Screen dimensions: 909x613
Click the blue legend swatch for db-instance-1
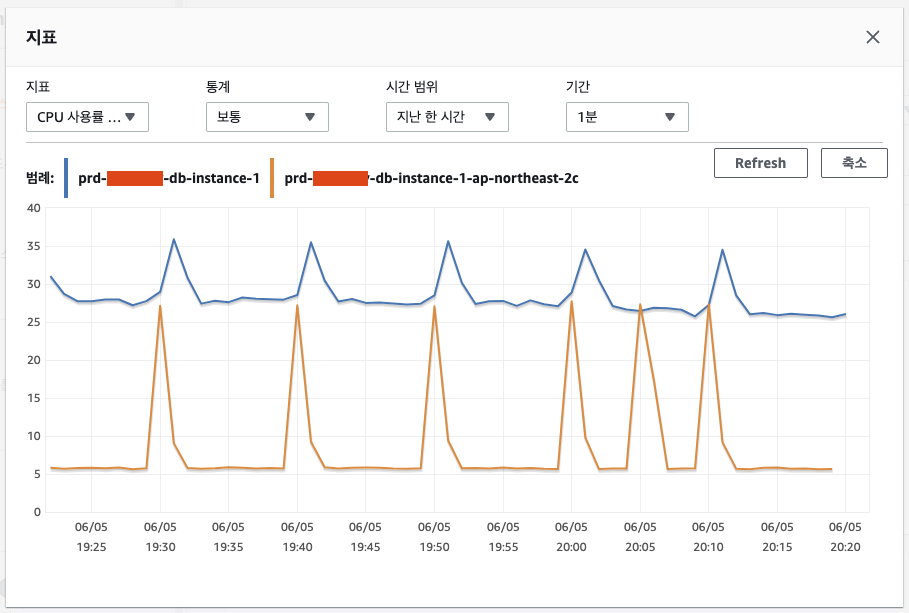[x=66, y=178]
